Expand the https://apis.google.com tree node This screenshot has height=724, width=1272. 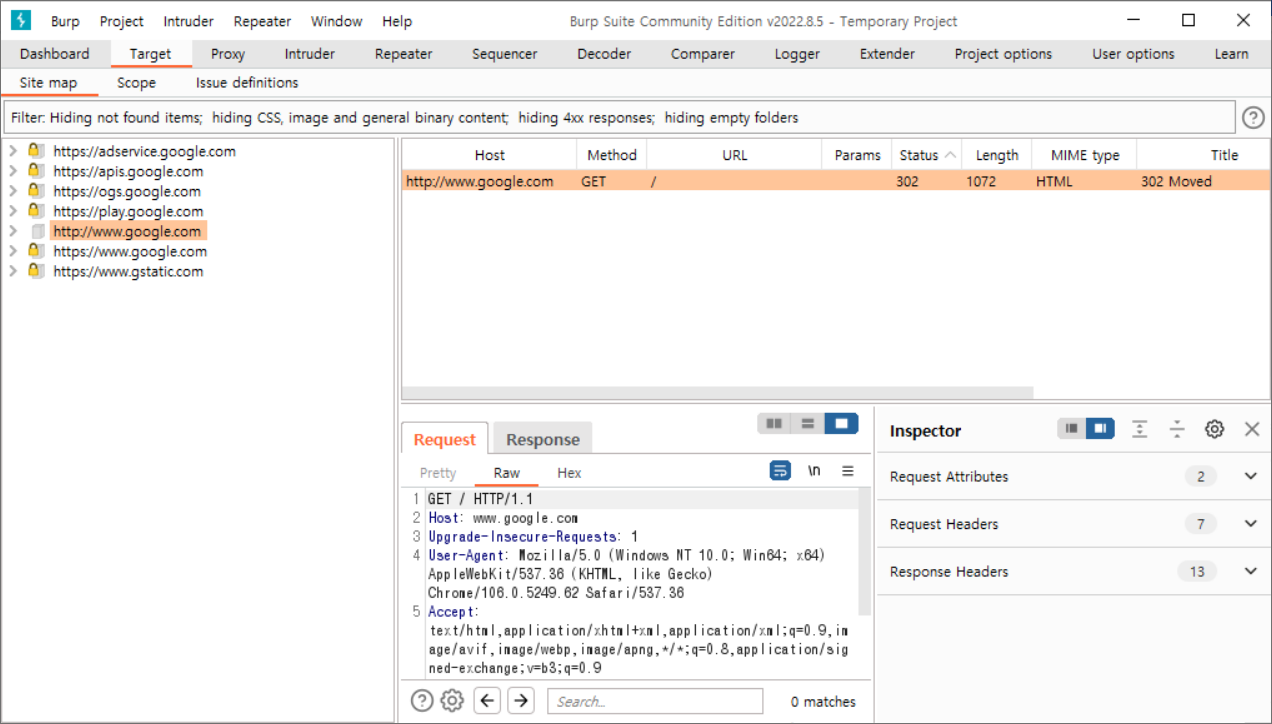pyautogui.click(x=13, y=171)
